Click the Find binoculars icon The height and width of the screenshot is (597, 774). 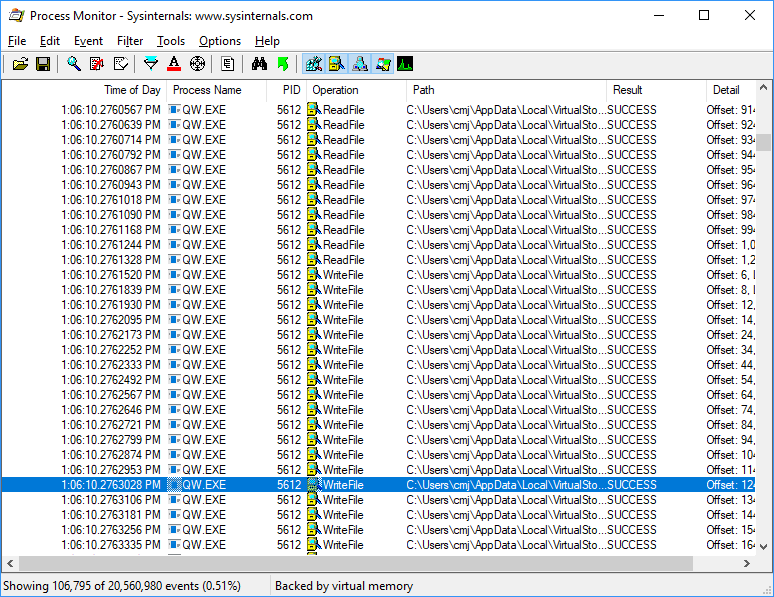(259, 64)
